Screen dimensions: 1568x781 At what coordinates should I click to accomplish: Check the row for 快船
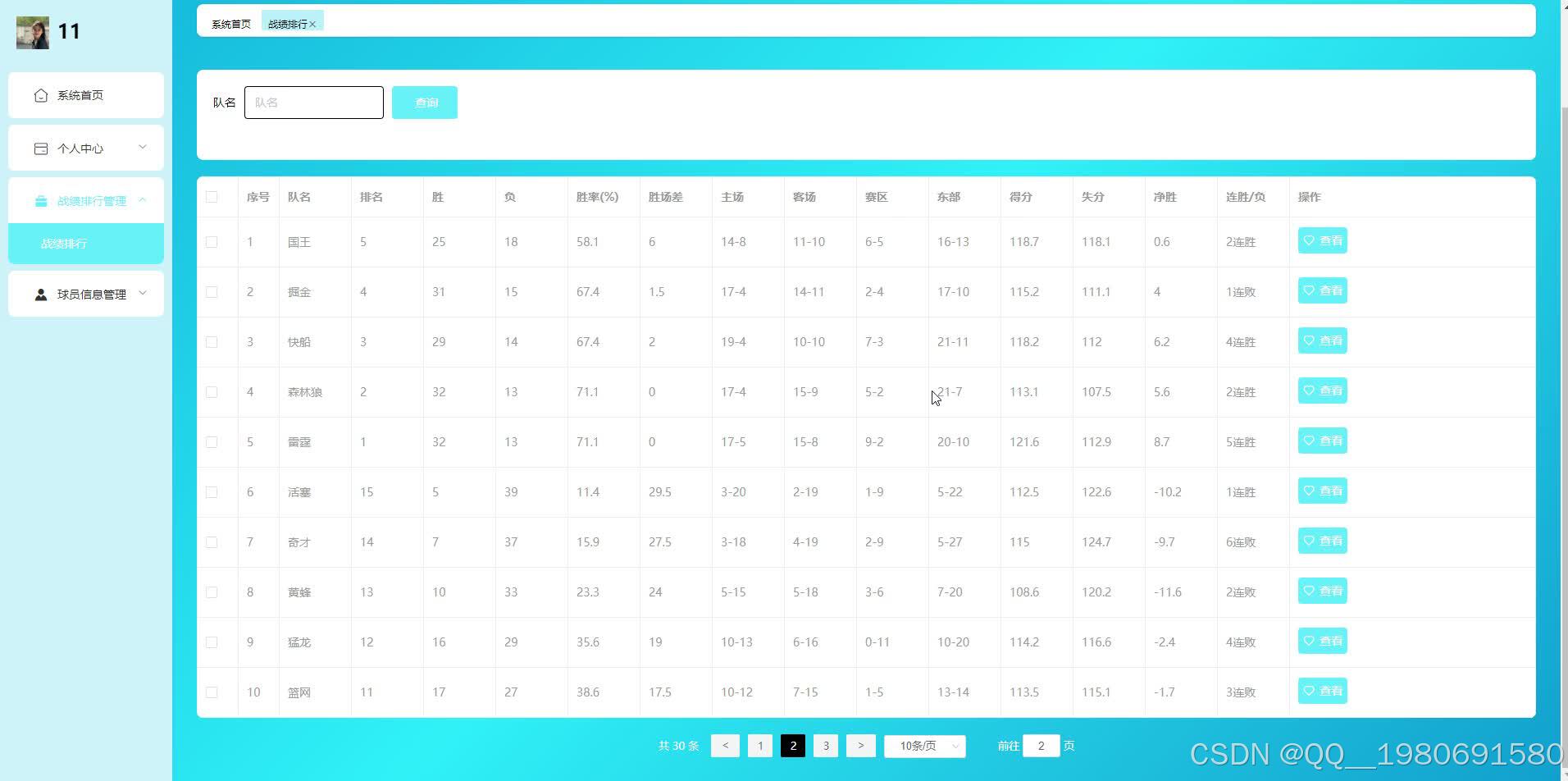tap(212, 342)
